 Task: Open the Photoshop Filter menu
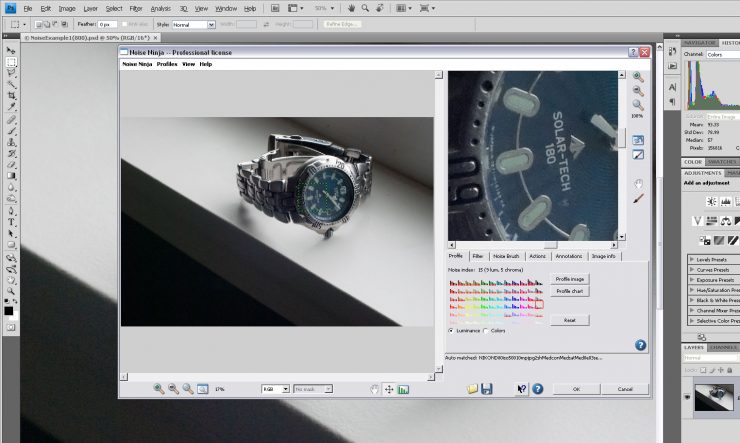(x=136, y=8)
